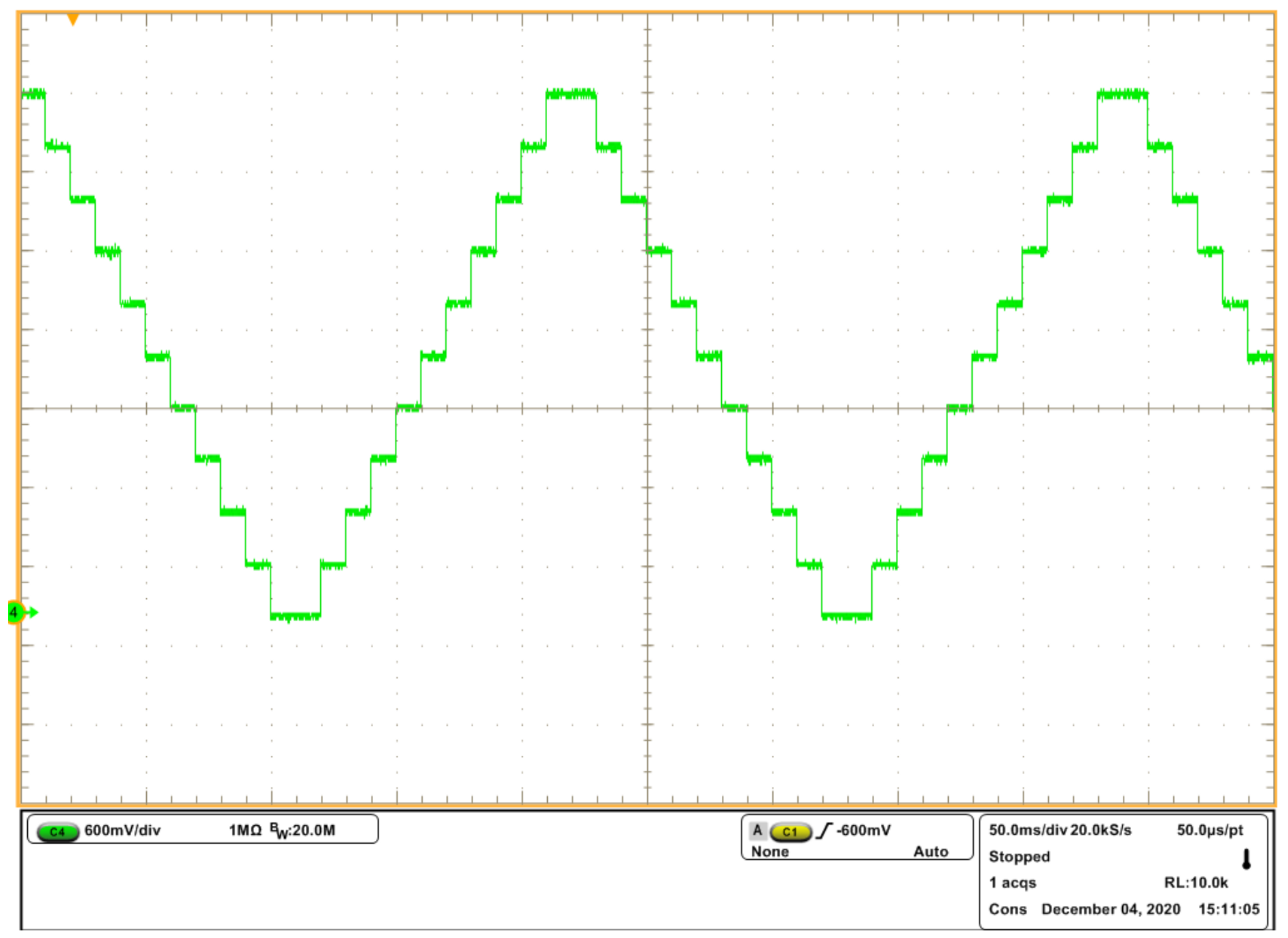Click the yellow C1 trigger source badge
Viewport: 1288px width, 938px height.
click(x=790, y=831)
